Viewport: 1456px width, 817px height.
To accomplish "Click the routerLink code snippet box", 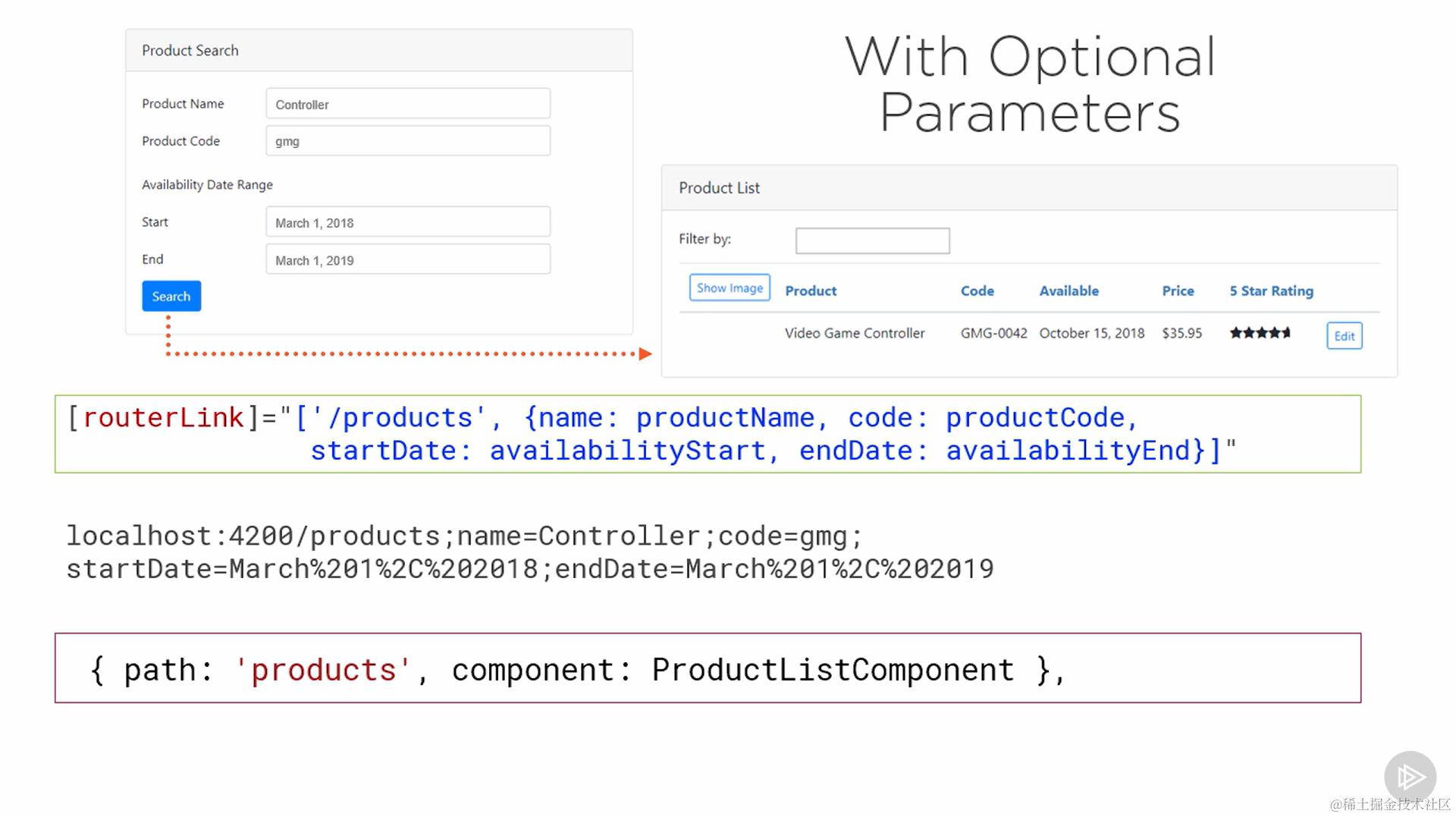I will click(708, 434).
